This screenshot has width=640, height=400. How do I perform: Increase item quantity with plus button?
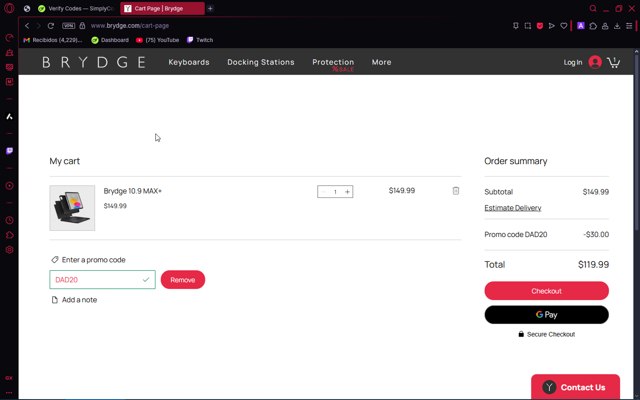pyautogui.click(x=347, y=192)
